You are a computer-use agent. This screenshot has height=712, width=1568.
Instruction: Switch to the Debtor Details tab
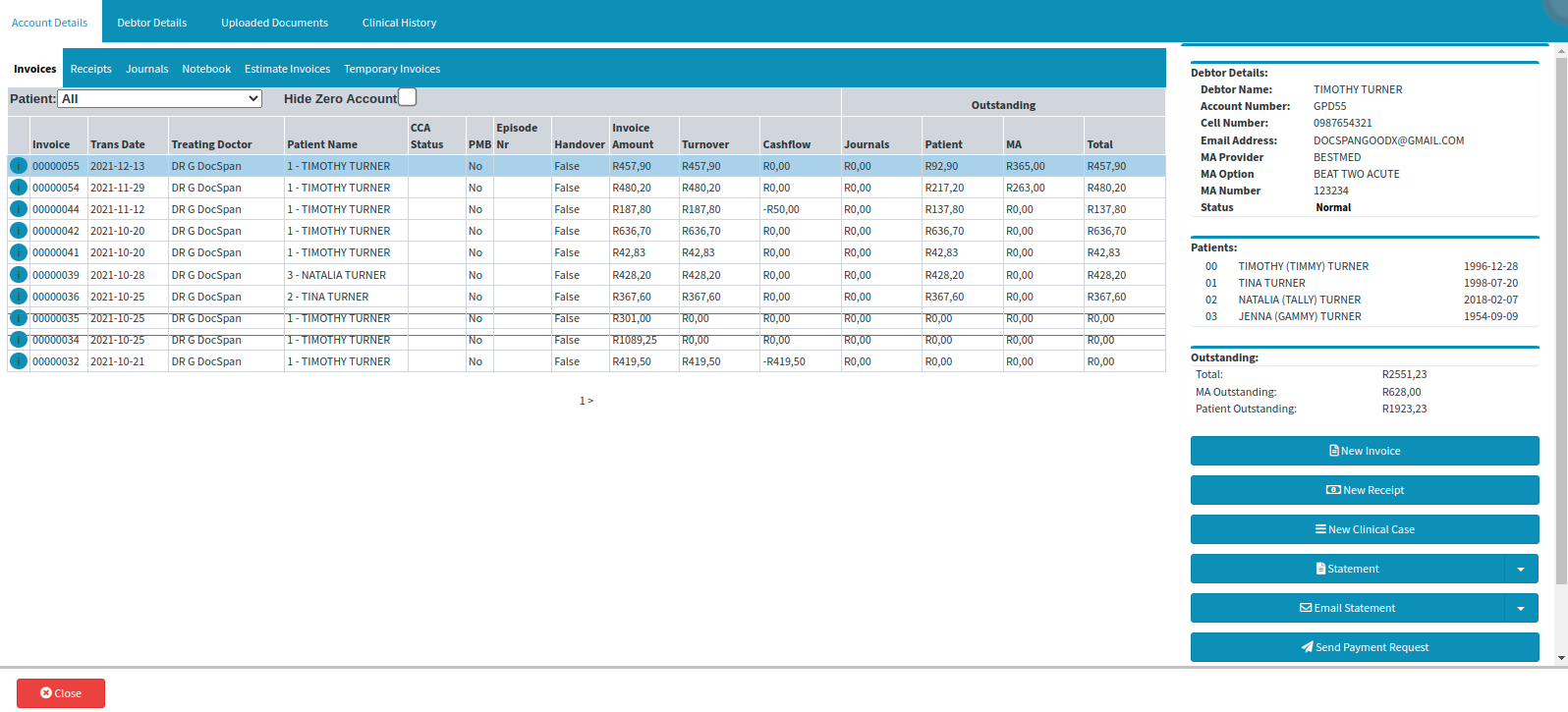(152, 23)
